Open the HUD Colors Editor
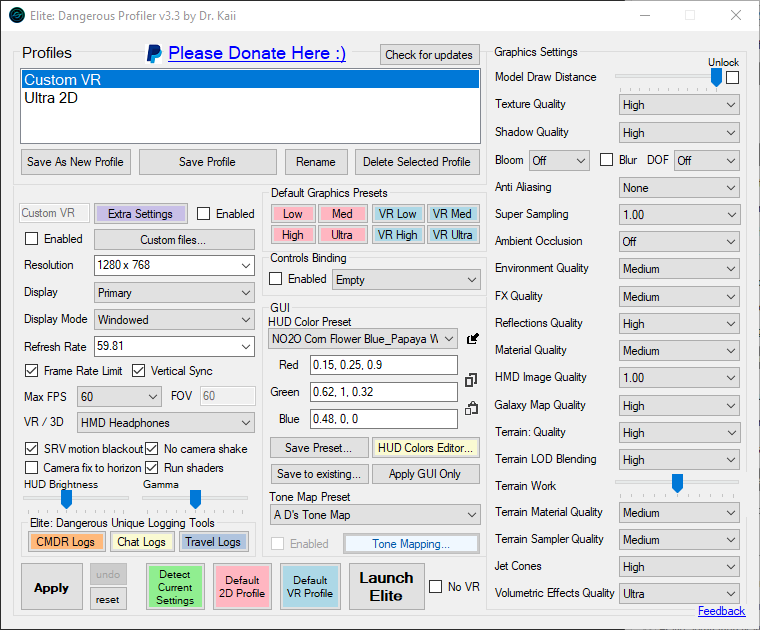The width and height of the screenshot is (760, 630). point(425,448)
